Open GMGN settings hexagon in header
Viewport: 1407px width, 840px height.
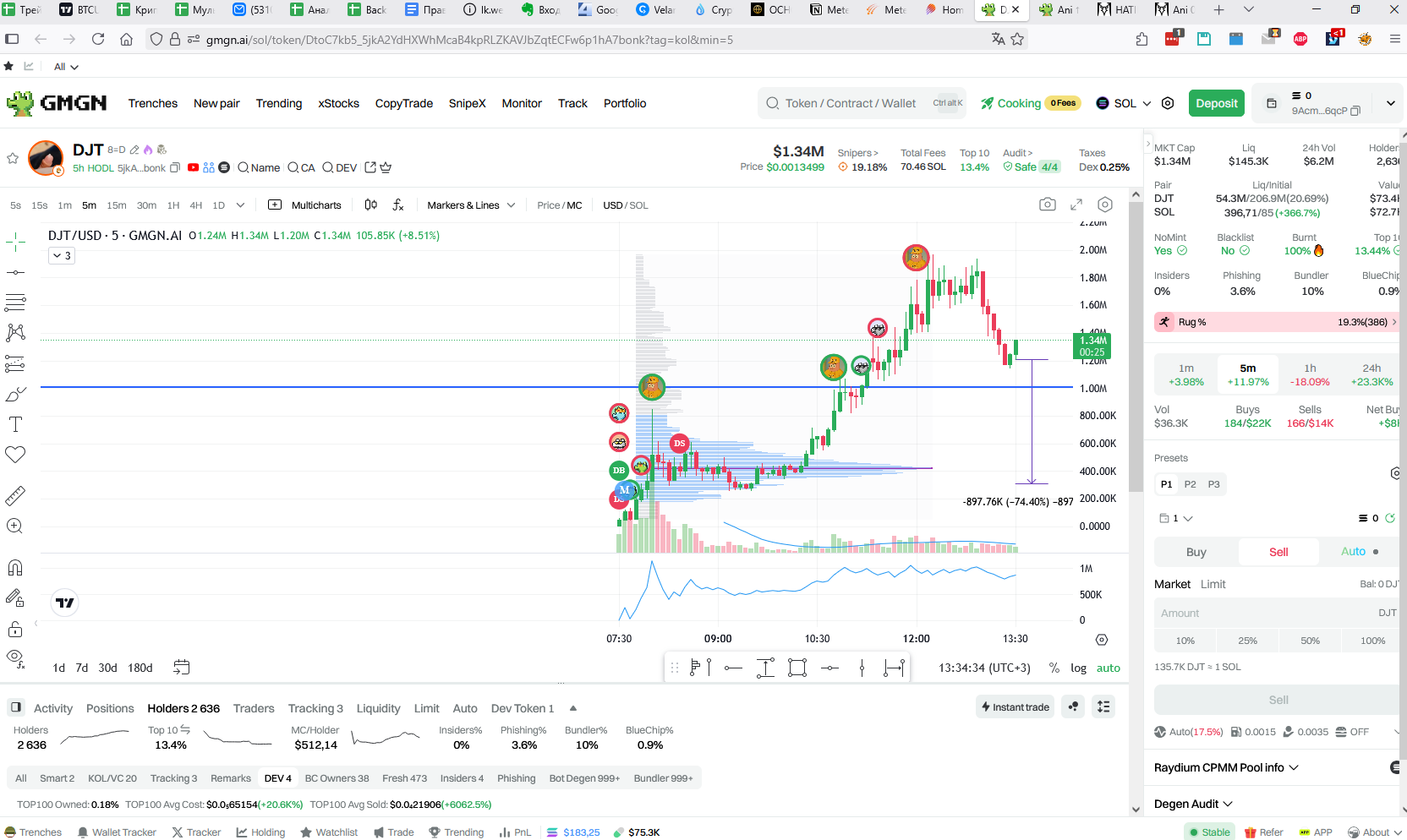tap(1168, 103)
